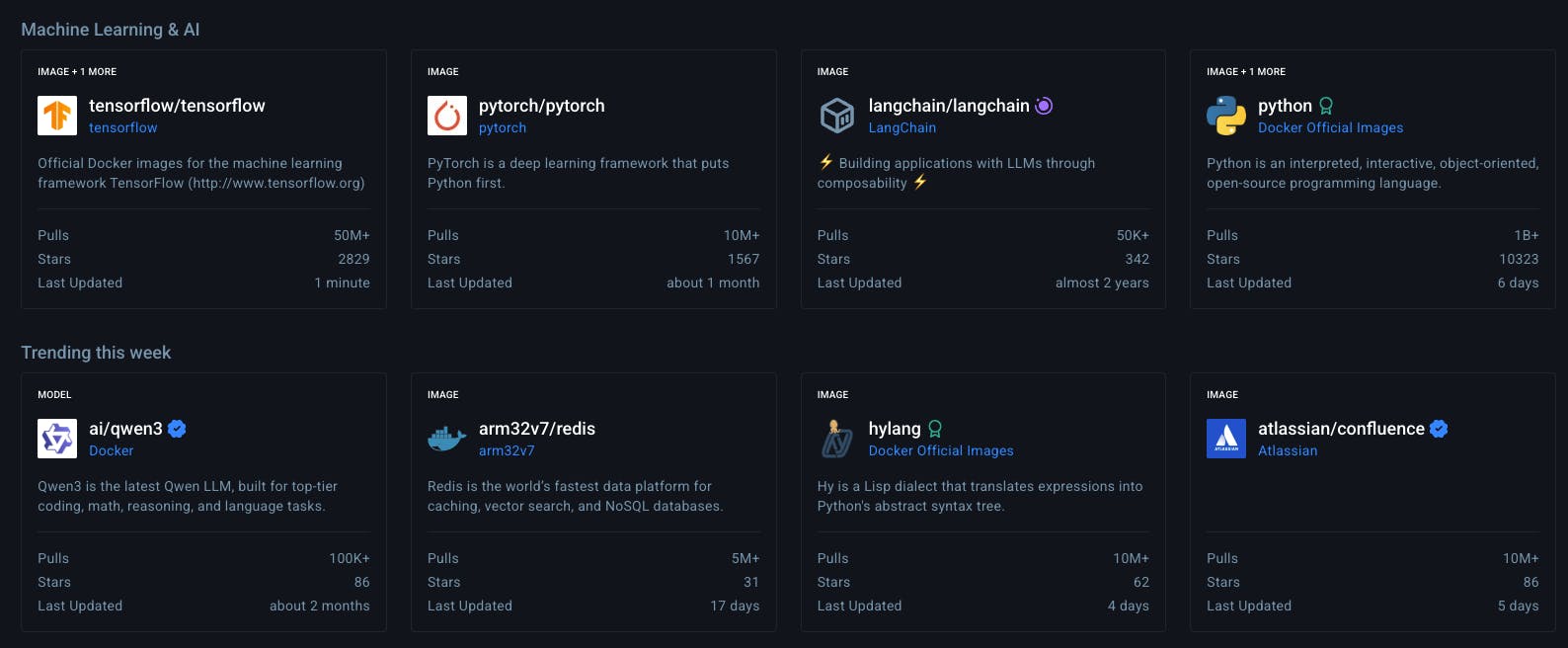Click the verified publisher badge beside ai/qwen3

tap(177, 429)
